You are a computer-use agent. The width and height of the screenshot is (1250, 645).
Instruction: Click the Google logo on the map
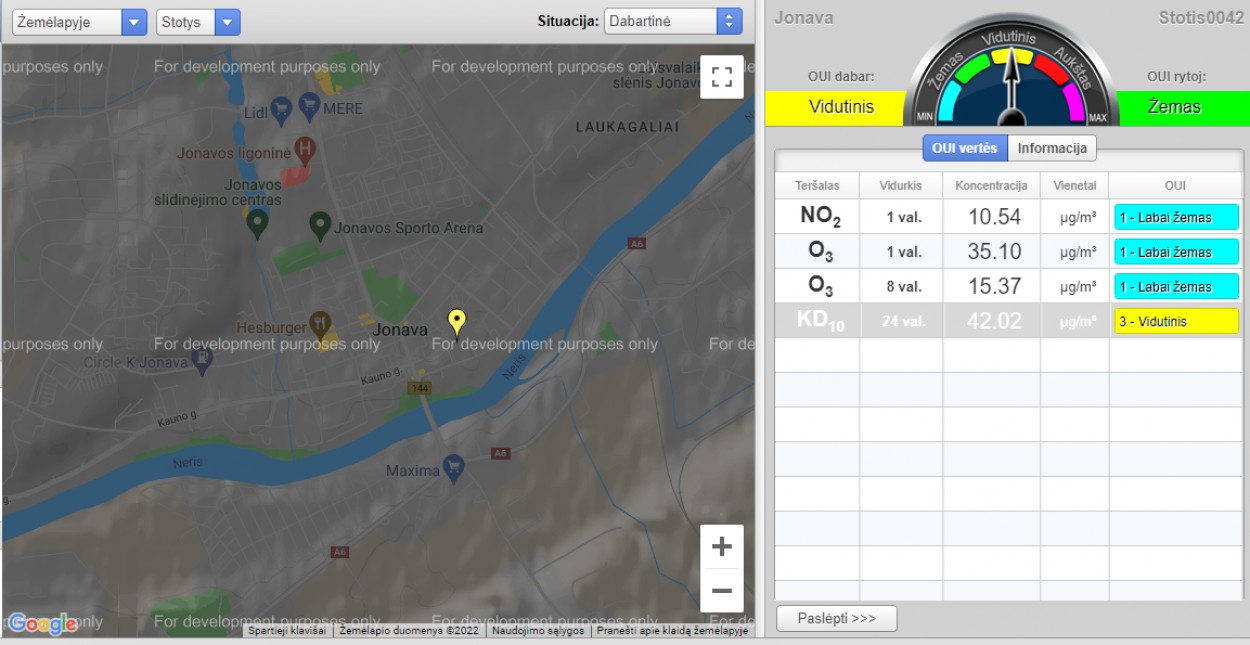point(42,624)
